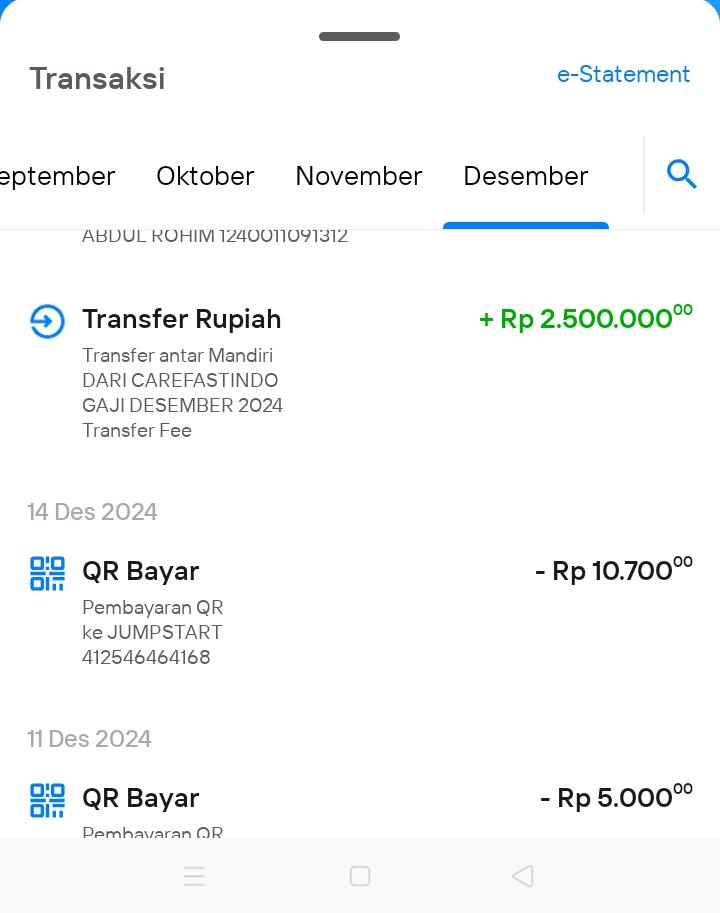Viewport: 720px width, 913px height.
Task: Tap the Android home square button
Action: tap(360, 876)
